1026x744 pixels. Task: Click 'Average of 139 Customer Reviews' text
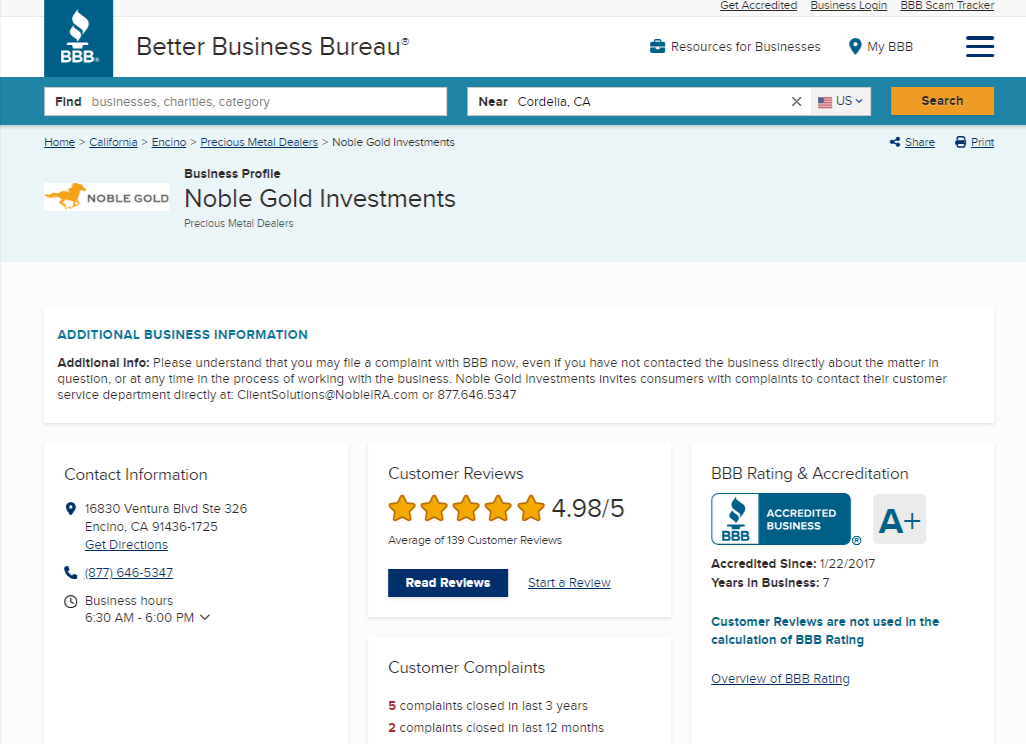pos(475,540)
